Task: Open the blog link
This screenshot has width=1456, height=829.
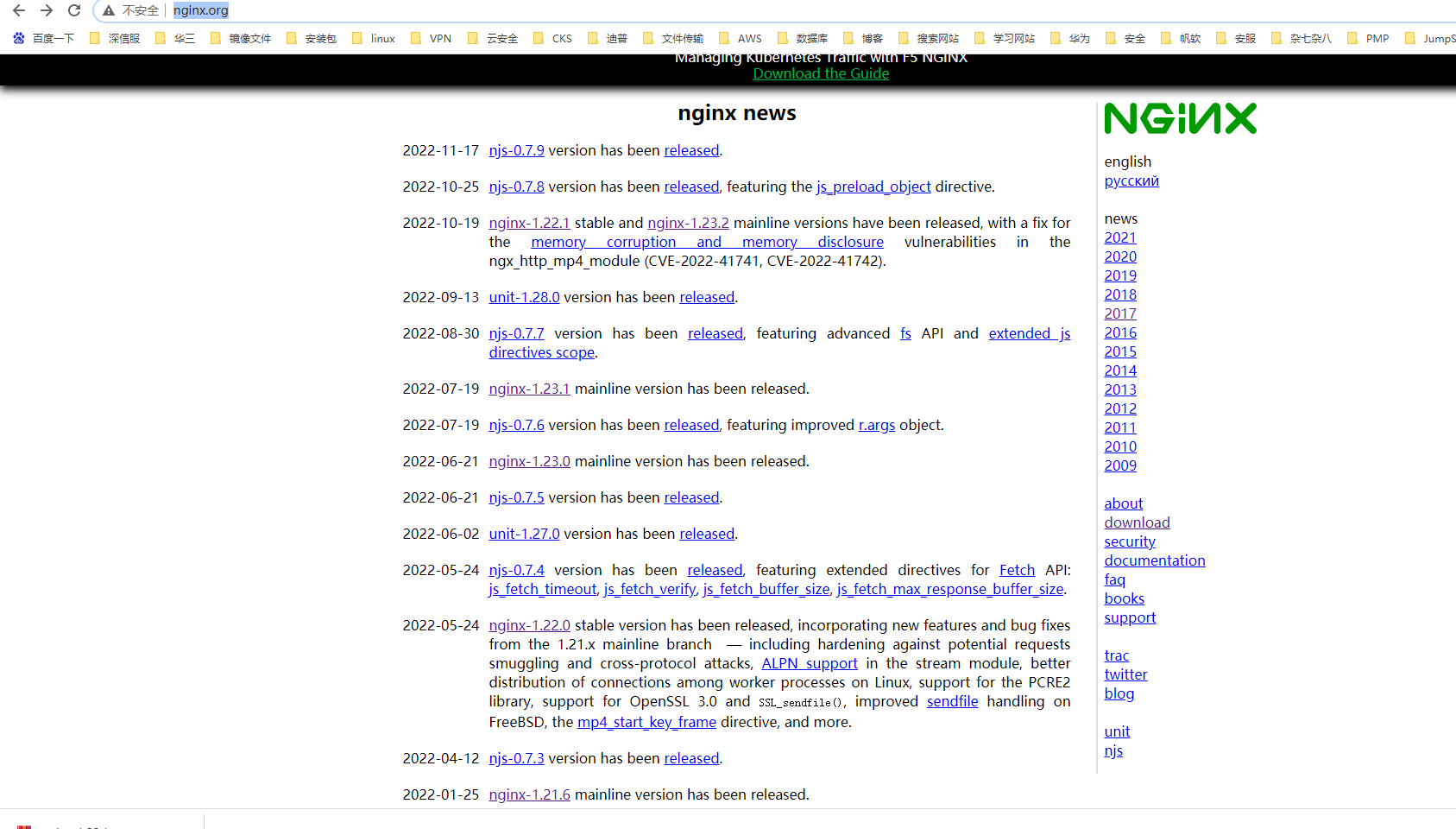Action: click(x=1119, y=693)
